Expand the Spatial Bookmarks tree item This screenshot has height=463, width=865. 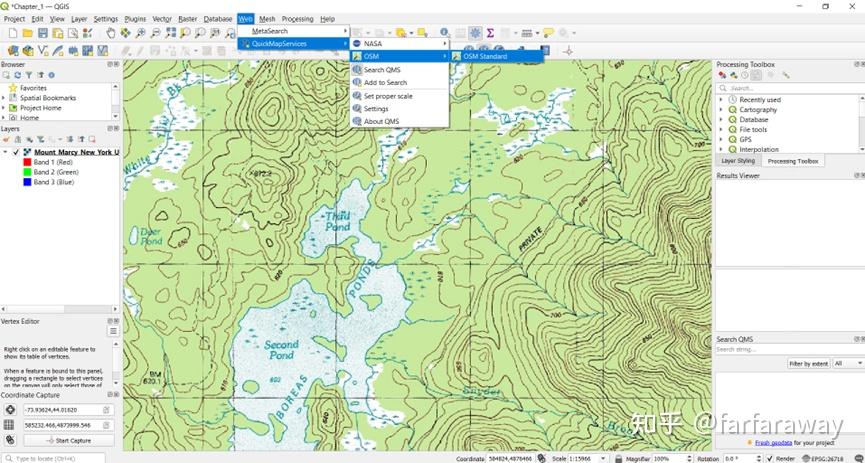pos(4,98)
